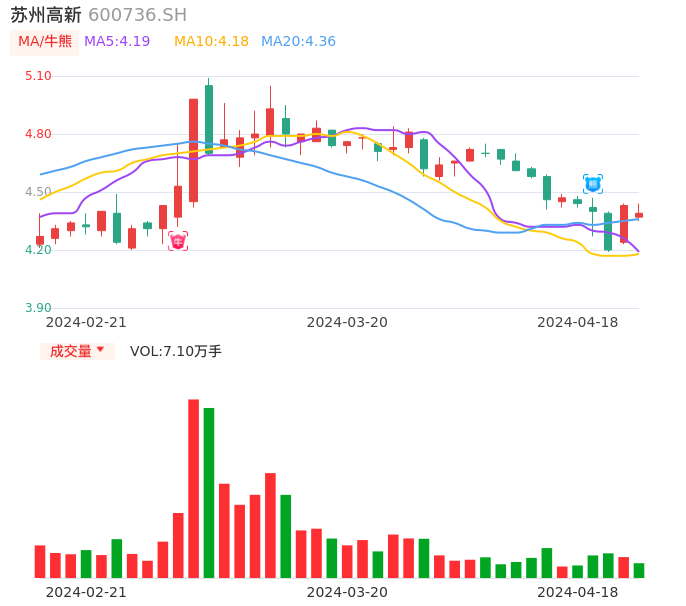Click the last green volume bar on the right
686x606 pixels.
coord(639,570)
